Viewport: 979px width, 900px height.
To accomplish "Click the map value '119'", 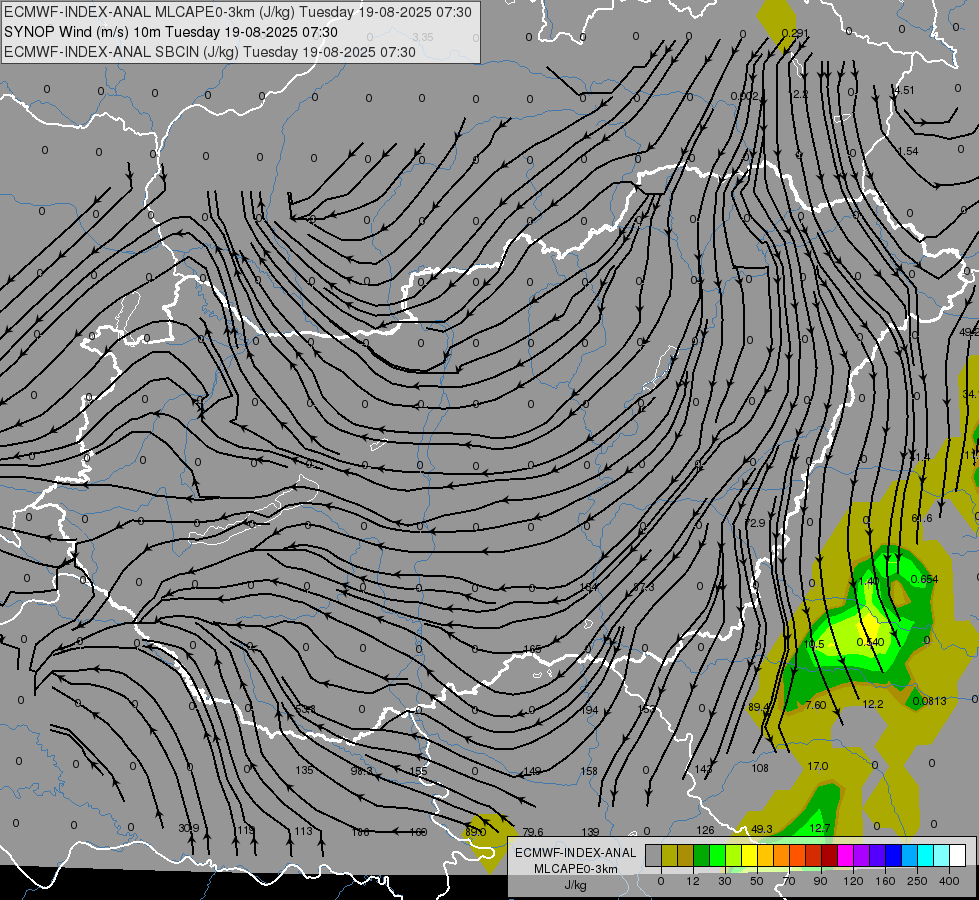I will click(246, 830).
